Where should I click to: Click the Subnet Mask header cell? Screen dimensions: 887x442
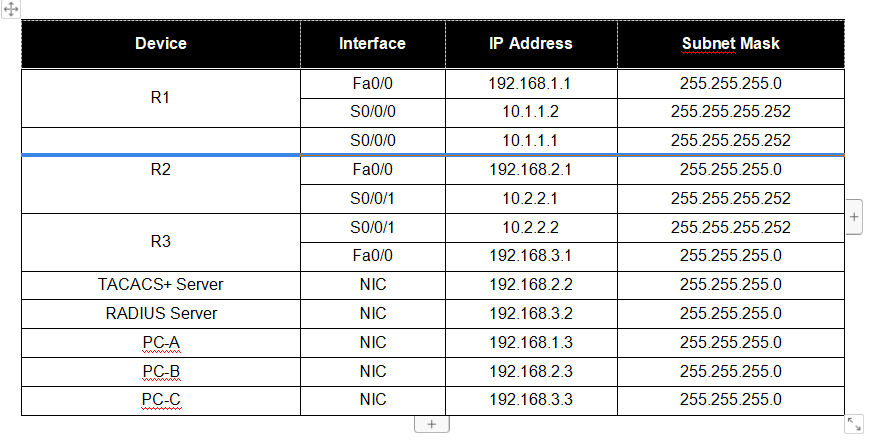(x=730, y=43)
